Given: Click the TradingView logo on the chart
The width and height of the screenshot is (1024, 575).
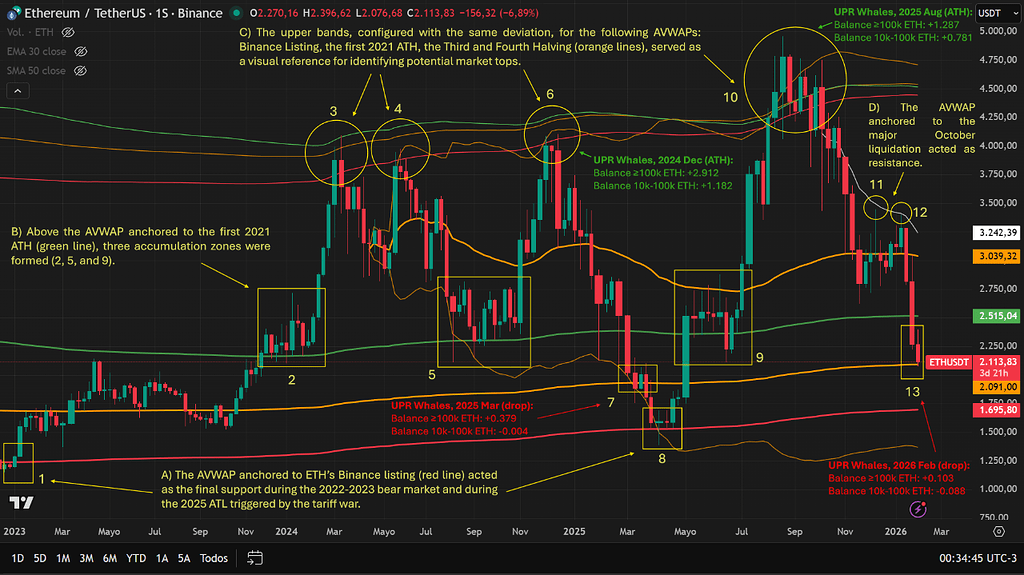Looking at the screenshot, I should click(x=17, y=503).
